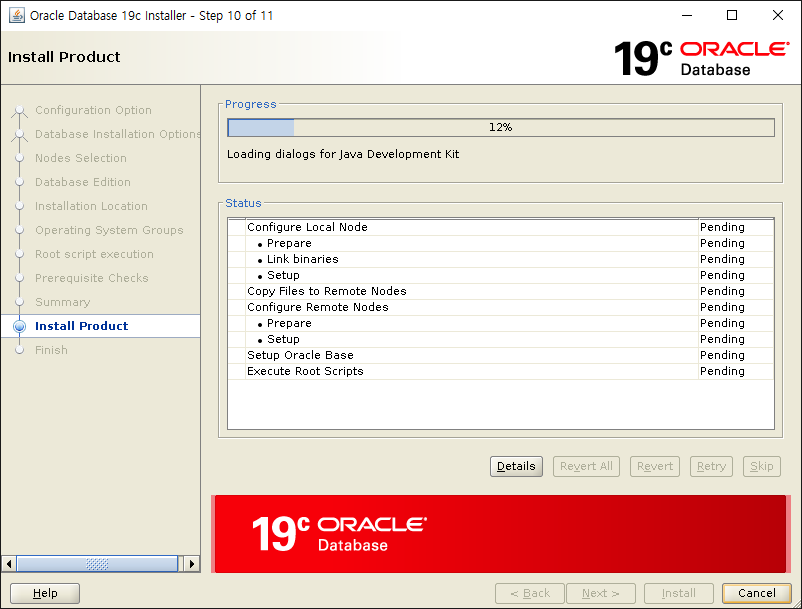Click the 12% progress bar
802x609 pixels.
coord(501,127)
